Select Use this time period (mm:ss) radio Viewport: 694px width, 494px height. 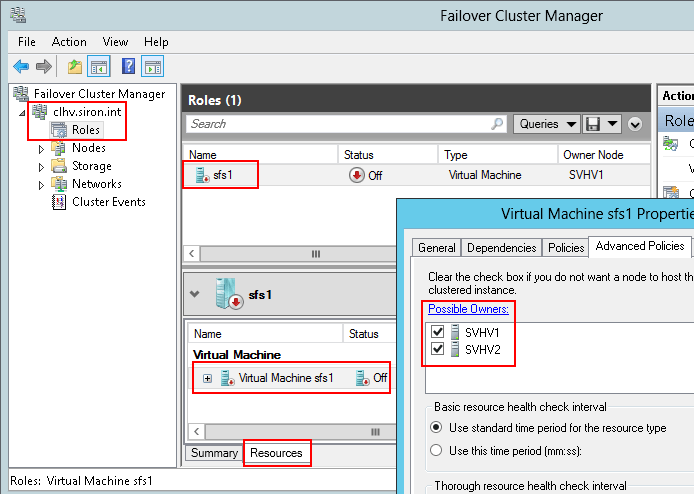pyautogui.click(x=436, y=450)
